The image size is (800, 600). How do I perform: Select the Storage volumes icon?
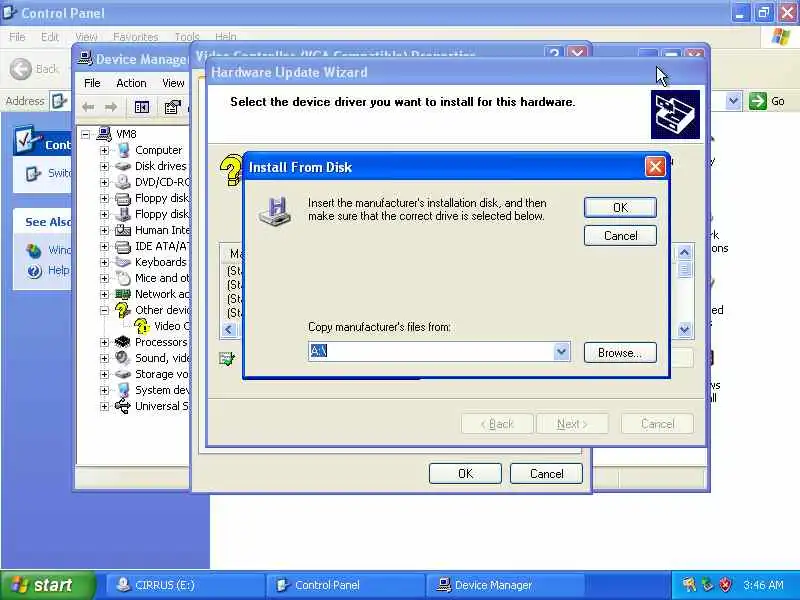123,374
